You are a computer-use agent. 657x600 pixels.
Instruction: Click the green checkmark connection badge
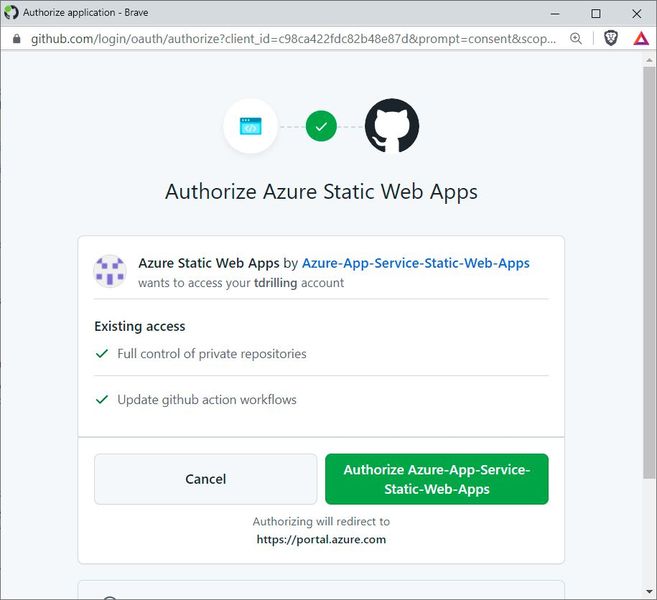(x=321, y=126)
